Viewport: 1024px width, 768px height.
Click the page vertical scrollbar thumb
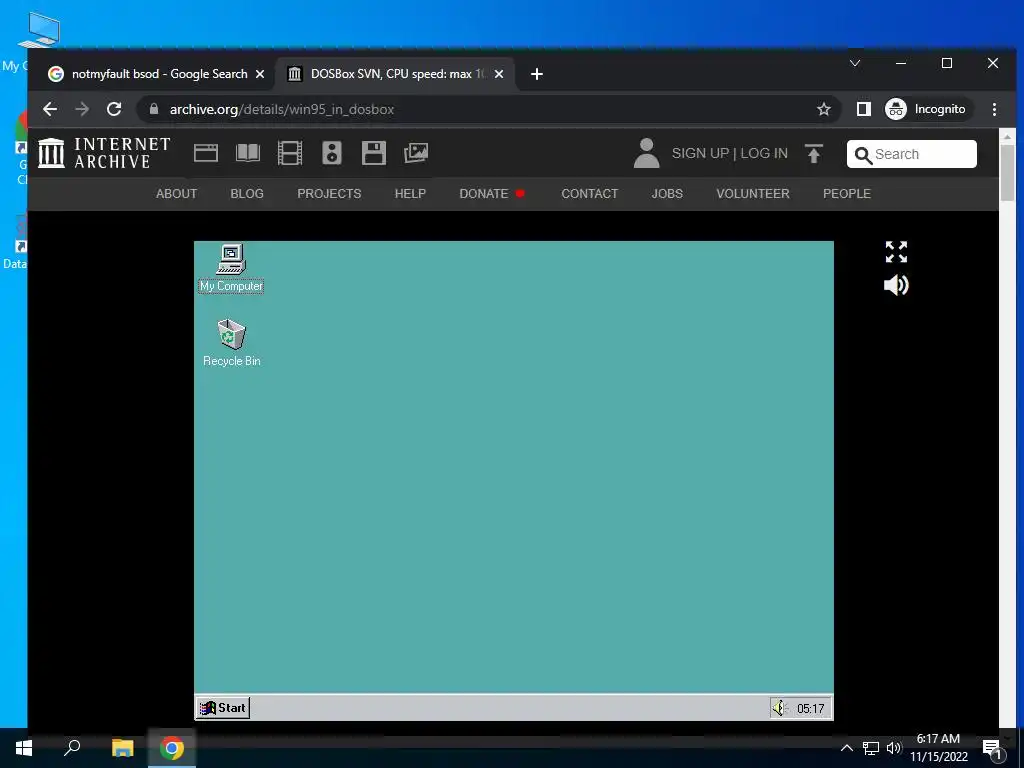pyautogui.click(x=1007, y=172)
